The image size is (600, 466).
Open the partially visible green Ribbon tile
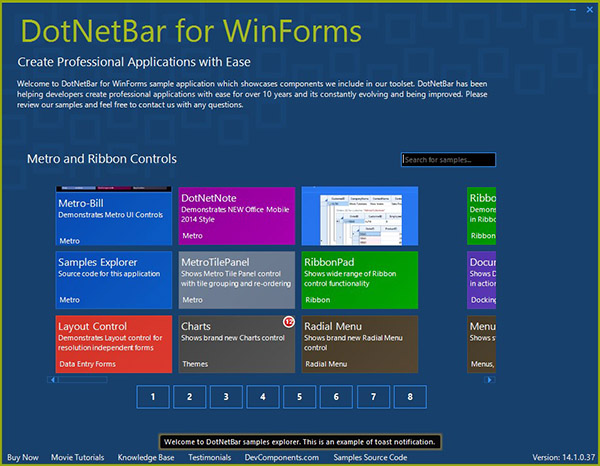tap(481, 216)
